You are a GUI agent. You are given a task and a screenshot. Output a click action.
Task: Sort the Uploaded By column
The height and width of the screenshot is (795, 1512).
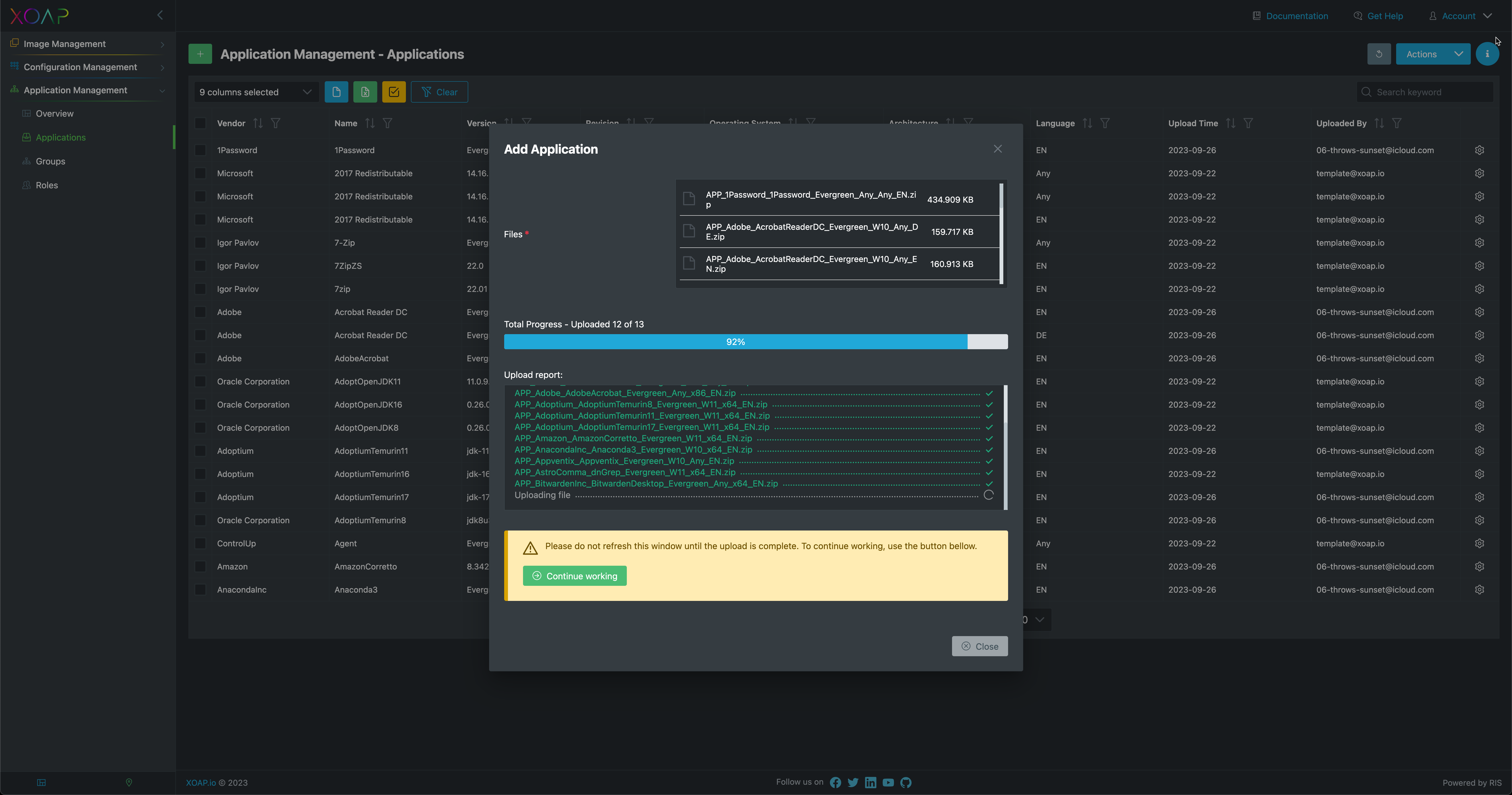(x=1379, y=123)
